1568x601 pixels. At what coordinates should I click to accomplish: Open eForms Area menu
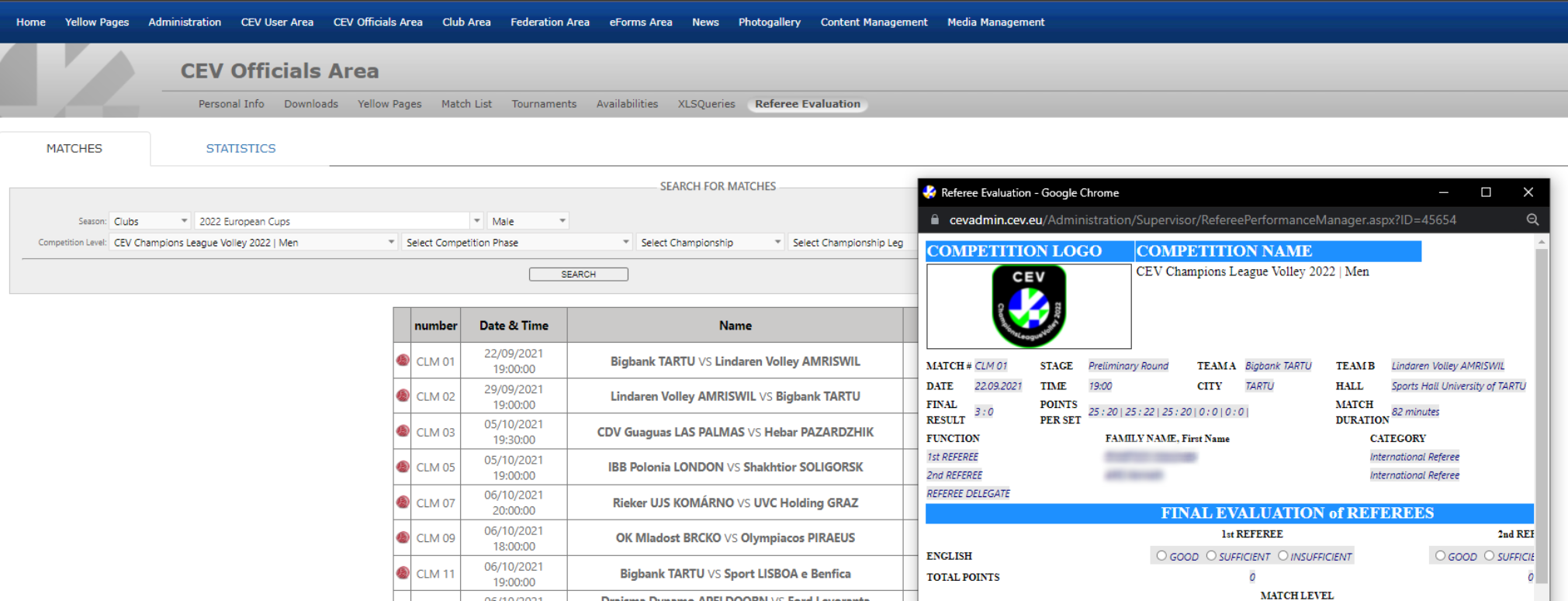click(641, 22)
